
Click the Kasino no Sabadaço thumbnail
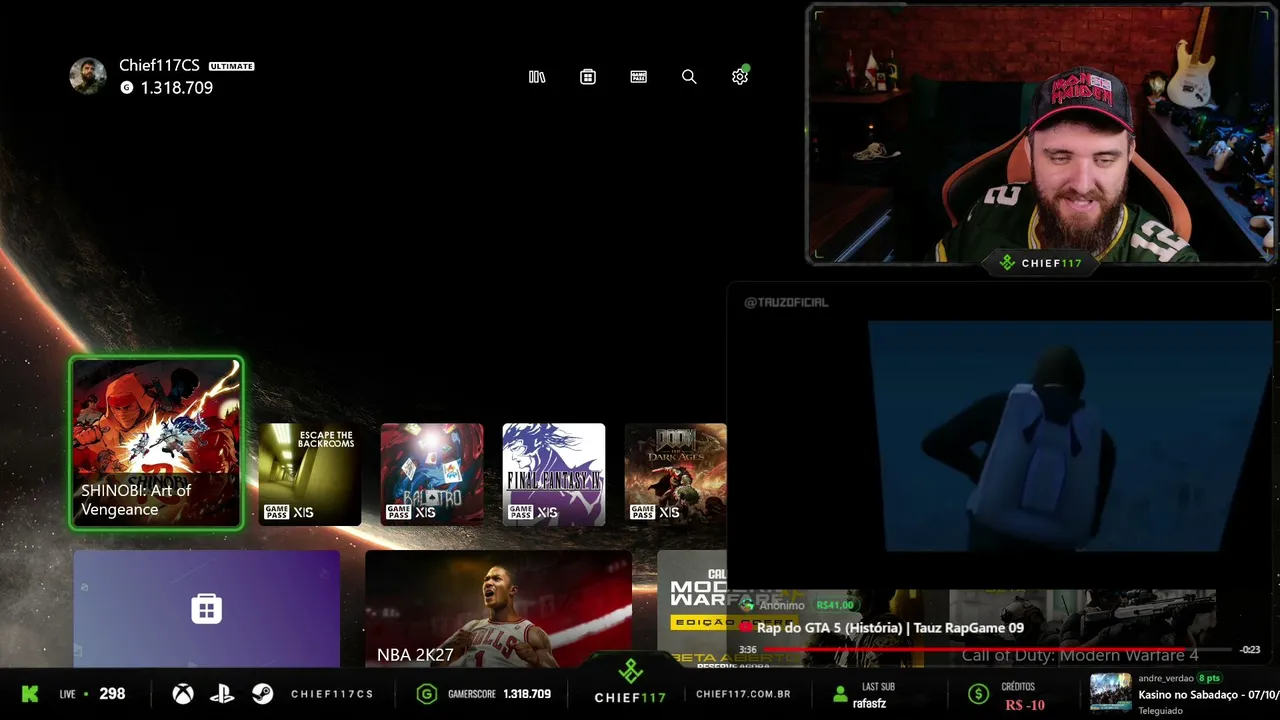pos(1110,692)
